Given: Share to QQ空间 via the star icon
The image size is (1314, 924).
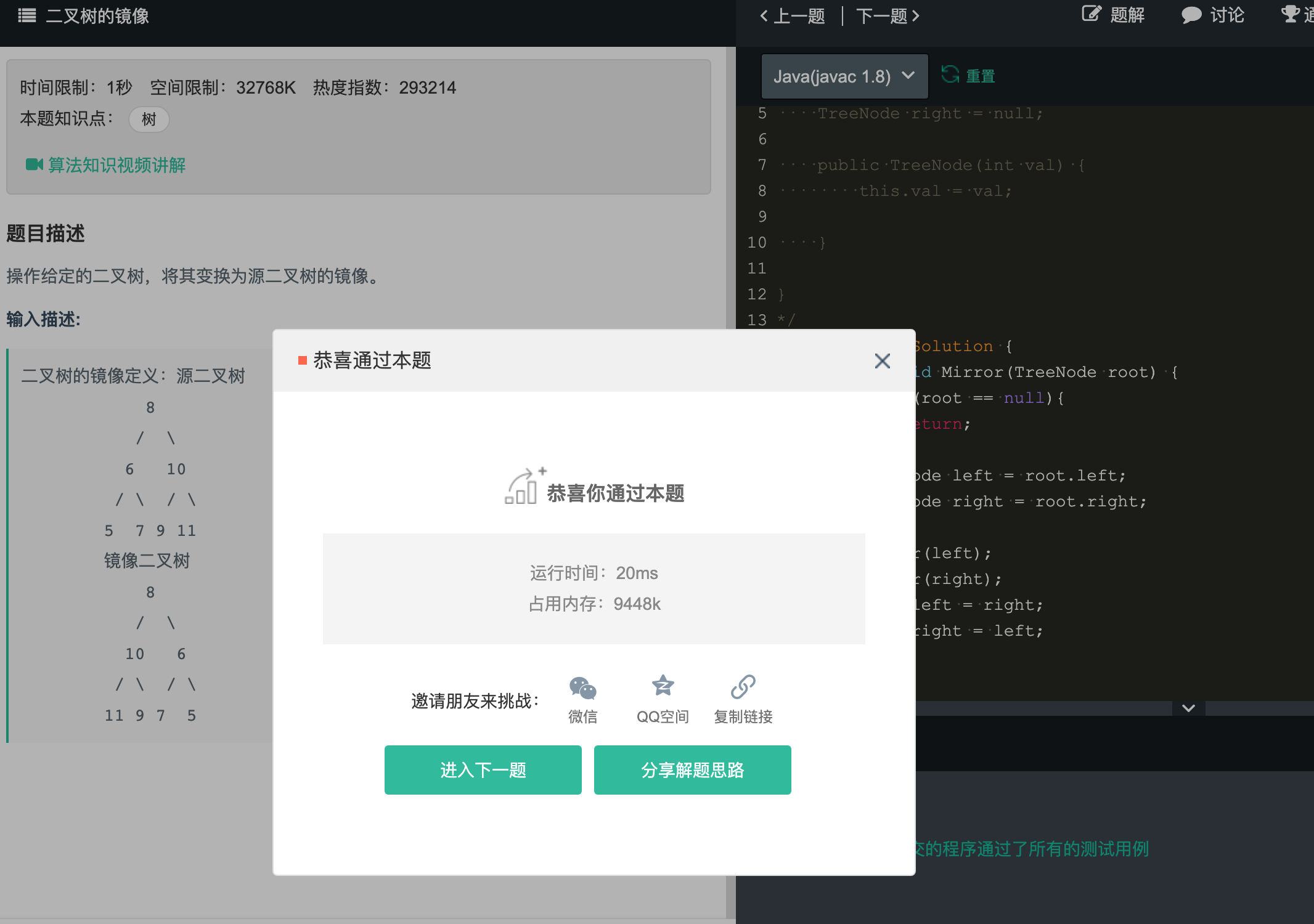Looking at the screenshot, I should point(663,686).
